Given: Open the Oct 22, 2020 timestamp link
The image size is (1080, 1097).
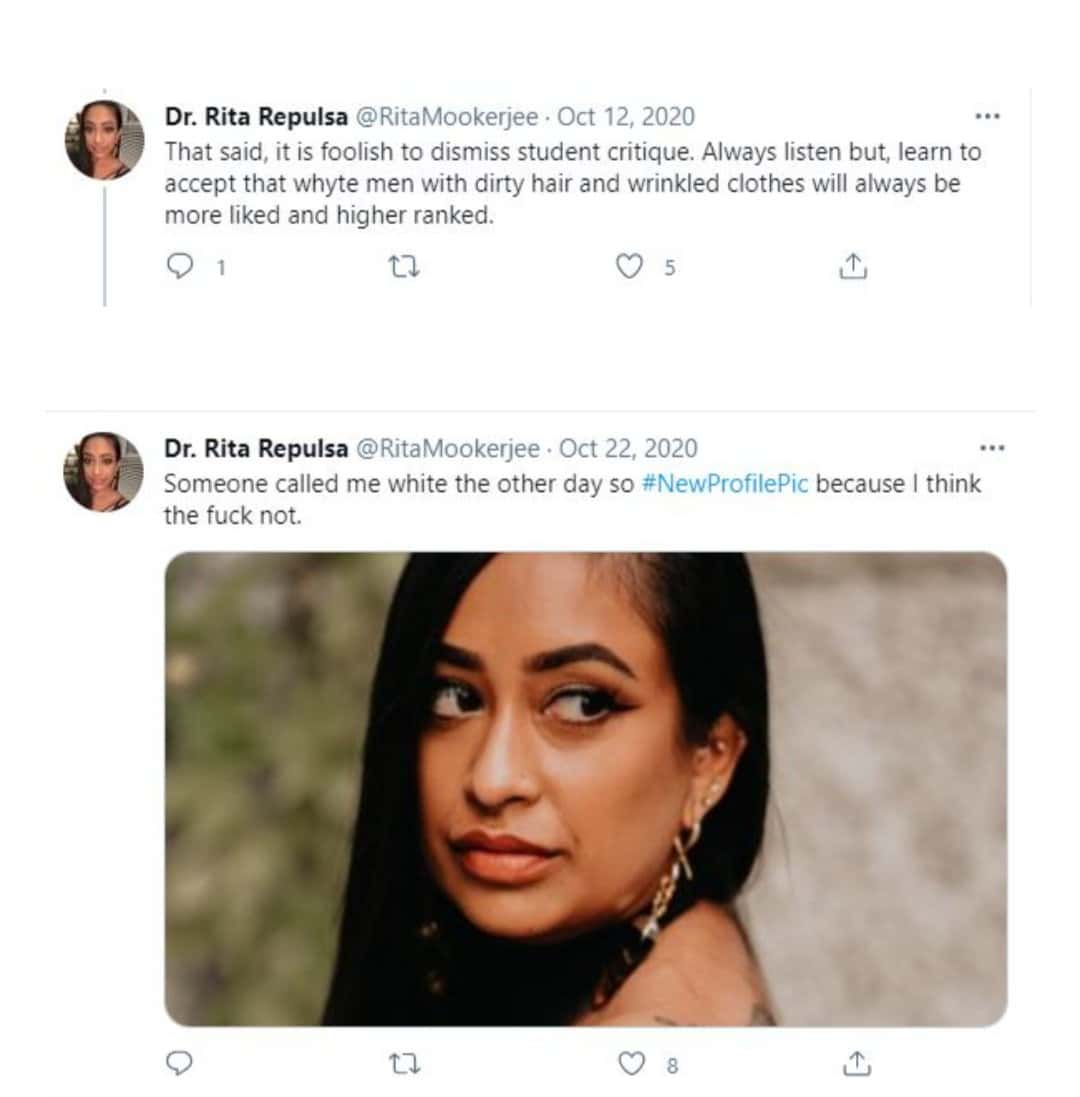Looking at the screenshot, I should 628,449.
